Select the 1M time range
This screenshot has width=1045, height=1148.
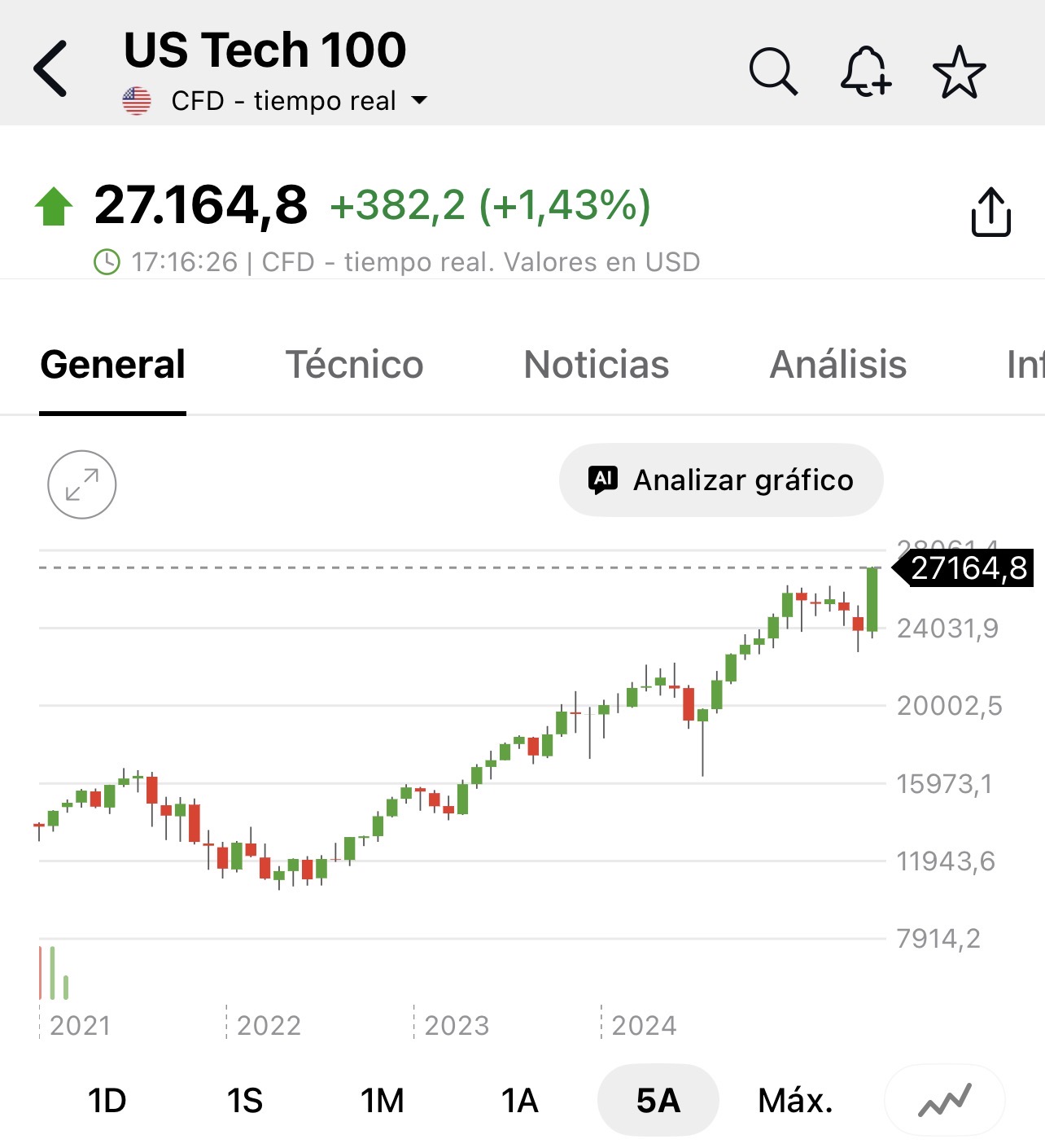tap(383, 1101)
